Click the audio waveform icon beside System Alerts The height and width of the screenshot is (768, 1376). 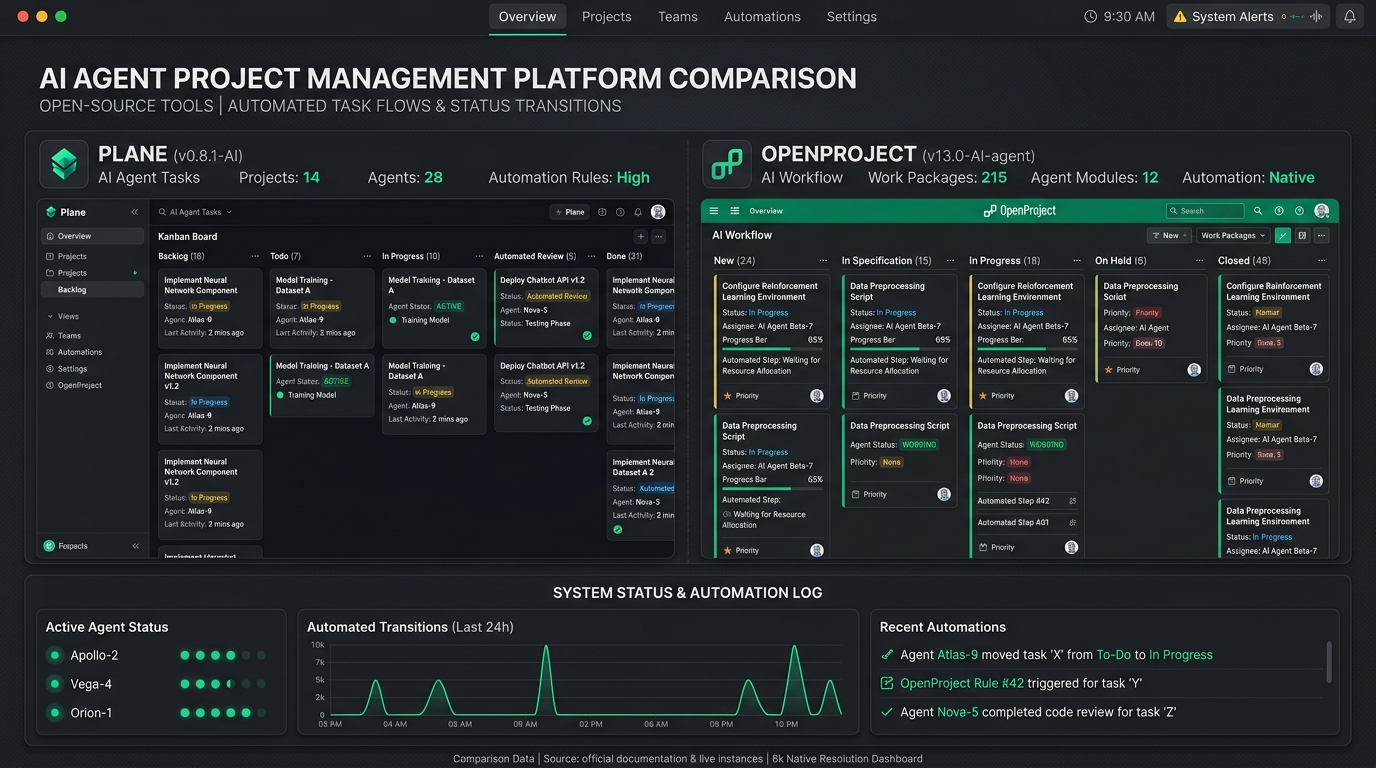point(1316,17)
